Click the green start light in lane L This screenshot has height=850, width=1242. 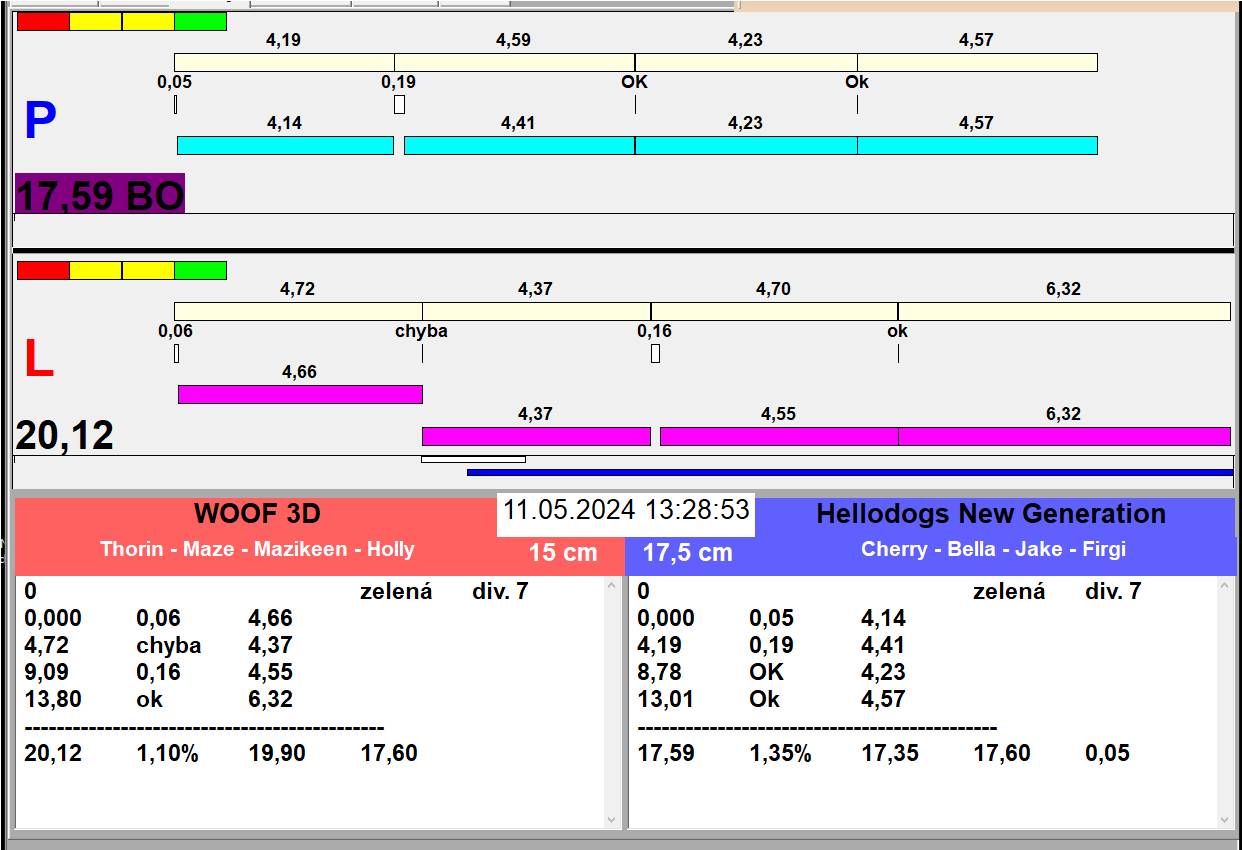coord(200,270)
